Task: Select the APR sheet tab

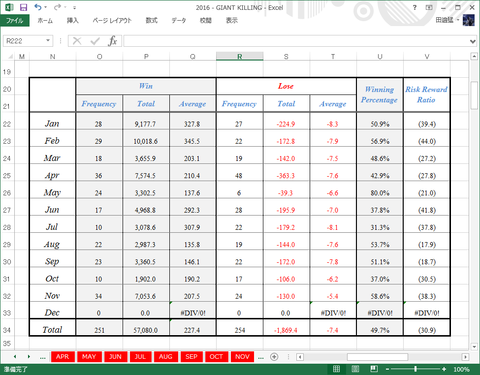Action: 62,357
